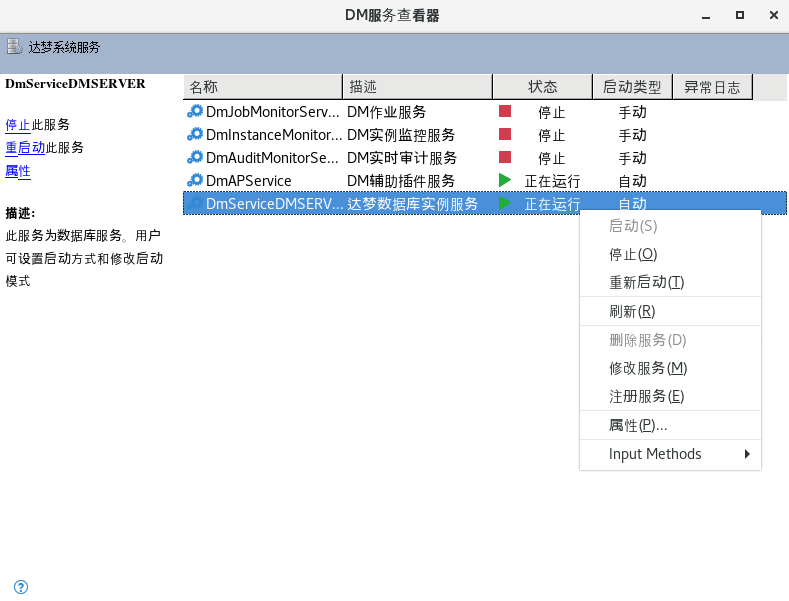Click 手动 startup type of DmInstanceMonitor row
The height and width of the screenshot is (601, 789).
tap(633, 135)
